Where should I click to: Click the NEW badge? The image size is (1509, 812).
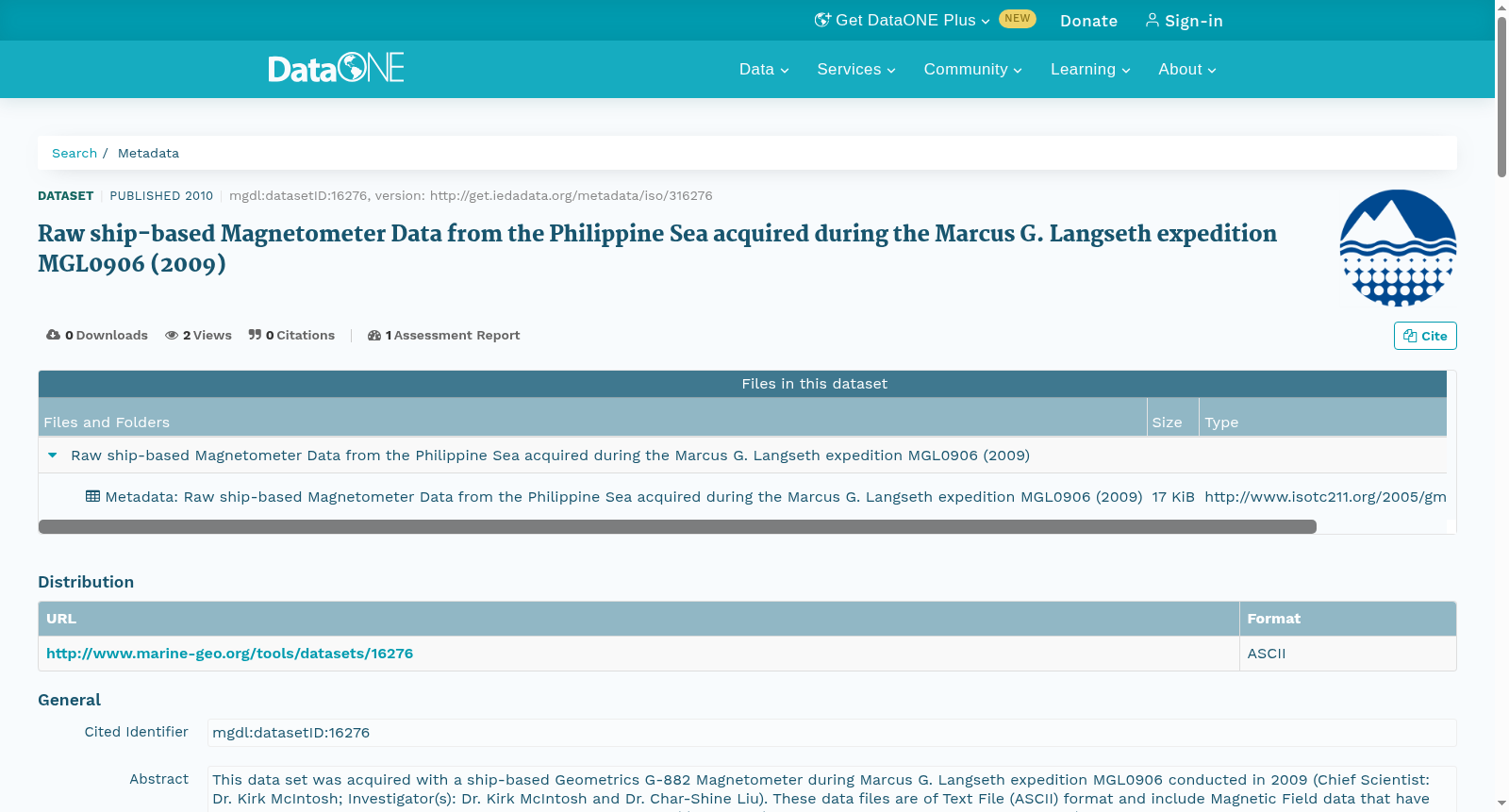[x=1018, y=19]
